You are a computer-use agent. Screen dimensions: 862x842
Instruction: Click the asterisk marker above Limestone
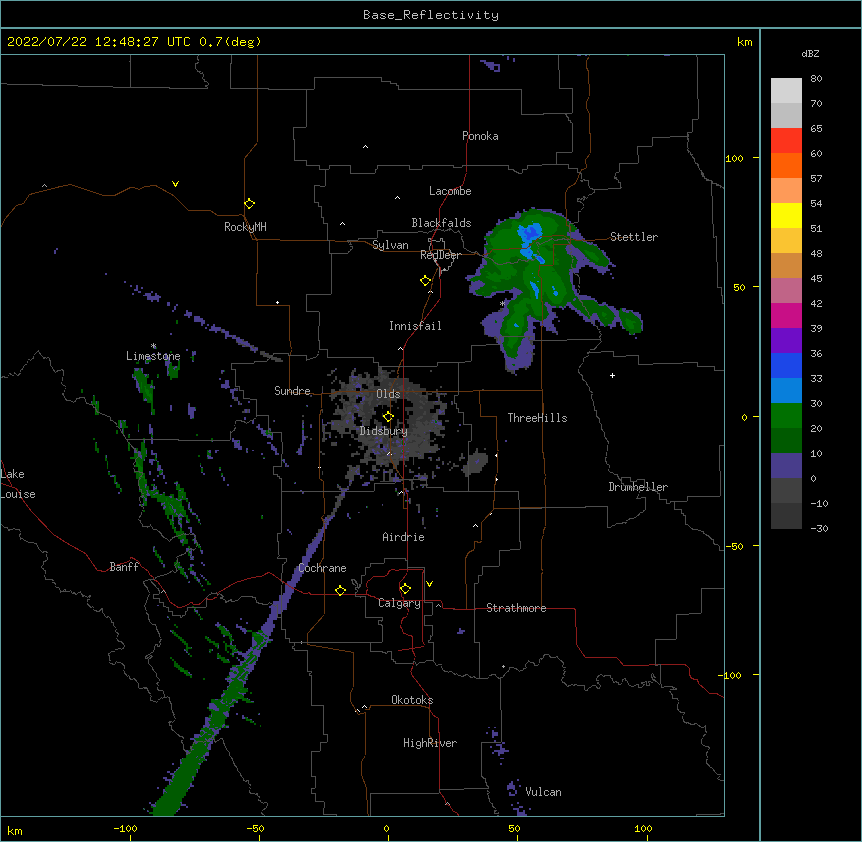pyautogui.click(x=154, y=346)
